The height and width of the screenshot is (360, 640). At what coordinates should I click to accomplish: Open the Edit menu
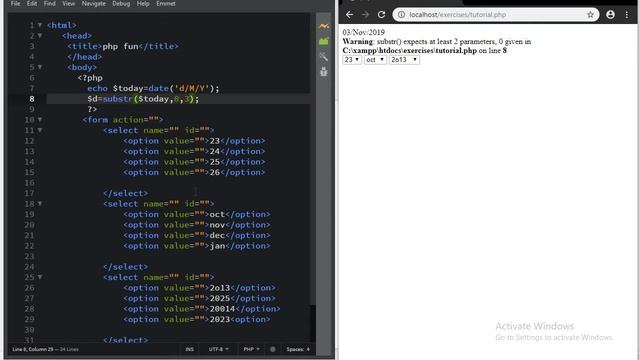point(32,4)
